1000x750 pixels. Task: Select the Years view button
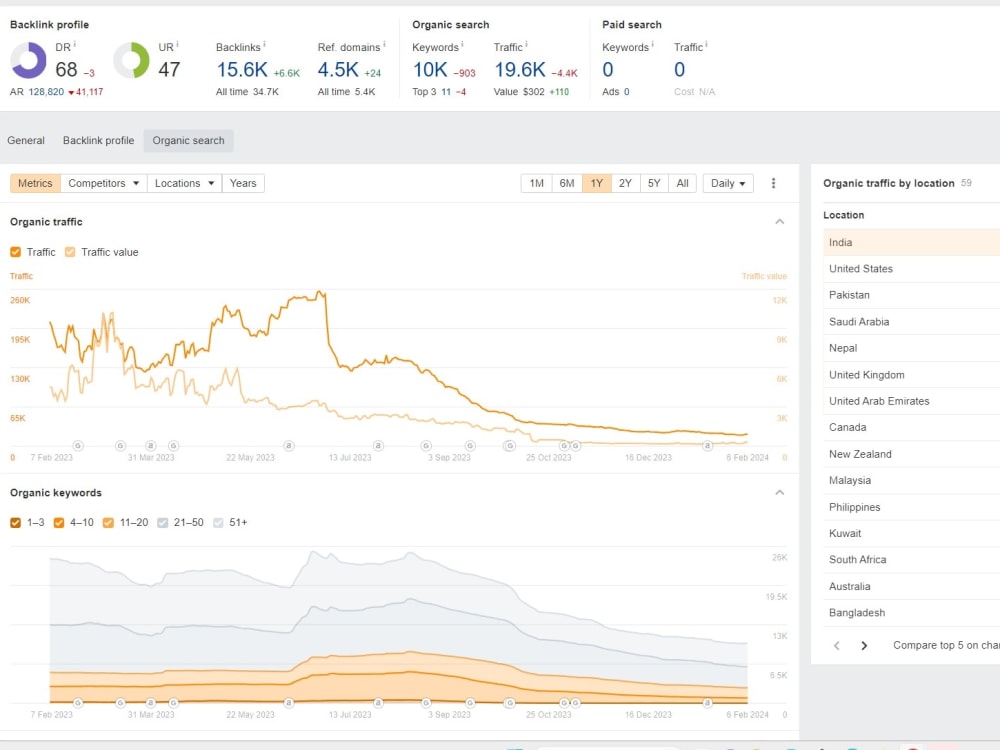pyautogui.click(x=243, y=183)
